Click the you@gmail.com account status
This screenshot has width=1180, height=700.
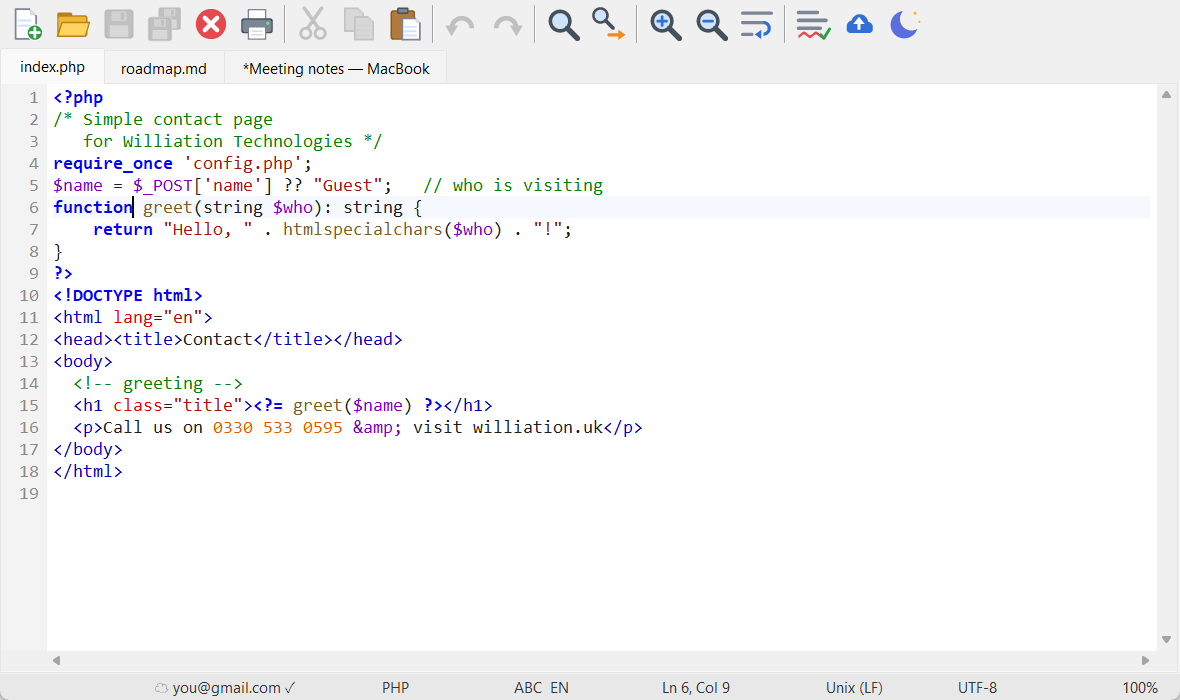pos(226,688)
